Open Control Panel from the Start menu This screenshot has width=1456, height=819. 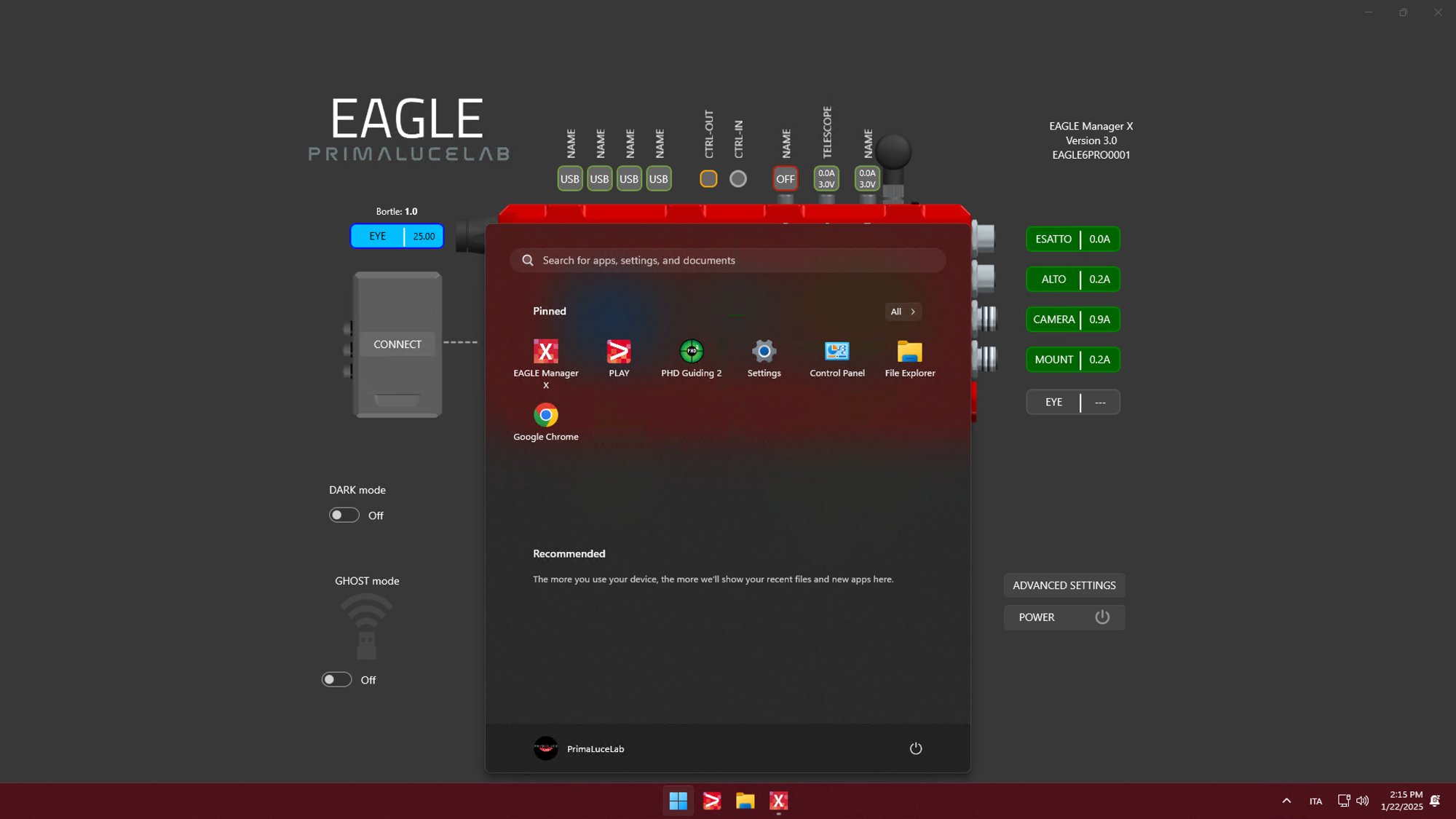click(836, 357)
